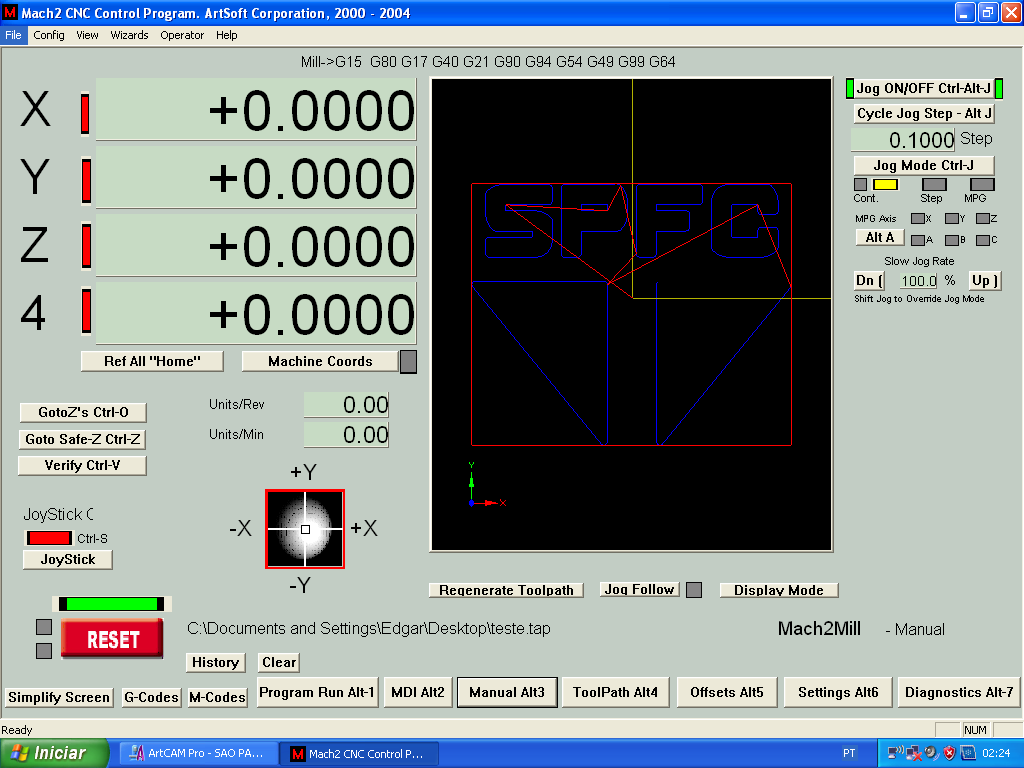Click the X axis DRO value
The height and width of the screenshot is (768, 1024).
[x=256, y=110]
